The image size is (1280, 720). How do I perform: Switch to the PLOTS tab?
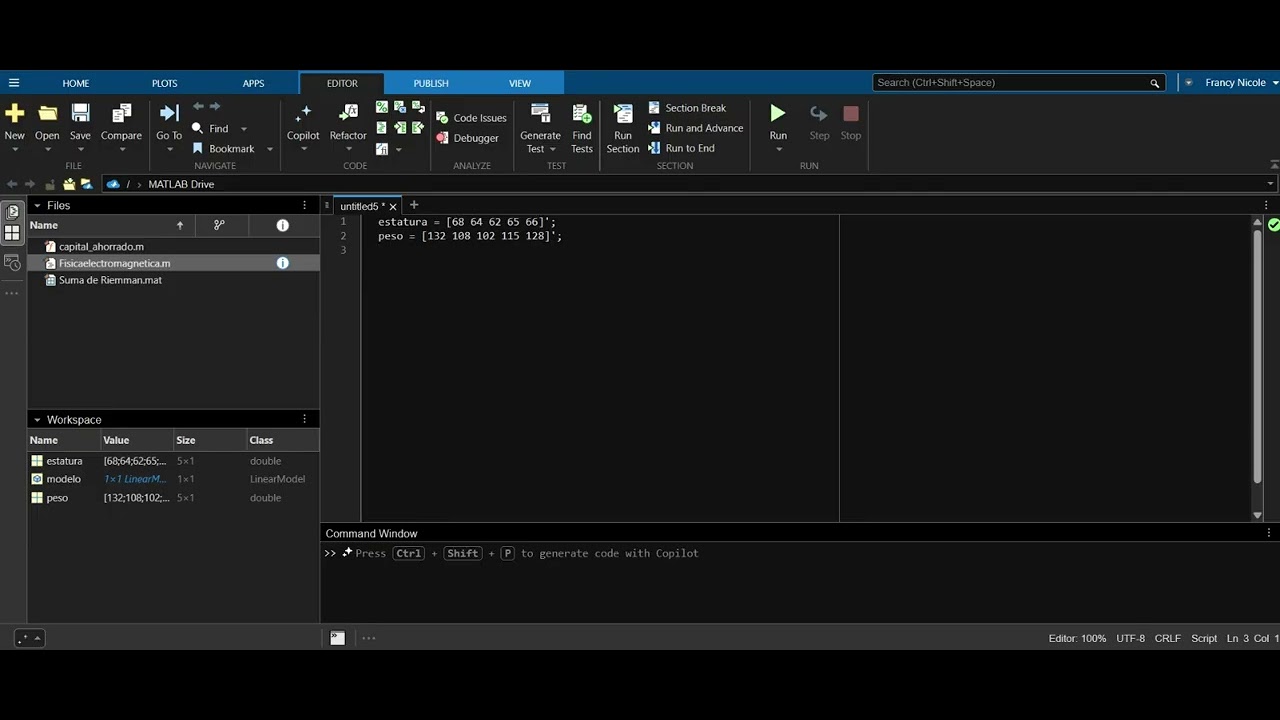(x=165, y=83)
